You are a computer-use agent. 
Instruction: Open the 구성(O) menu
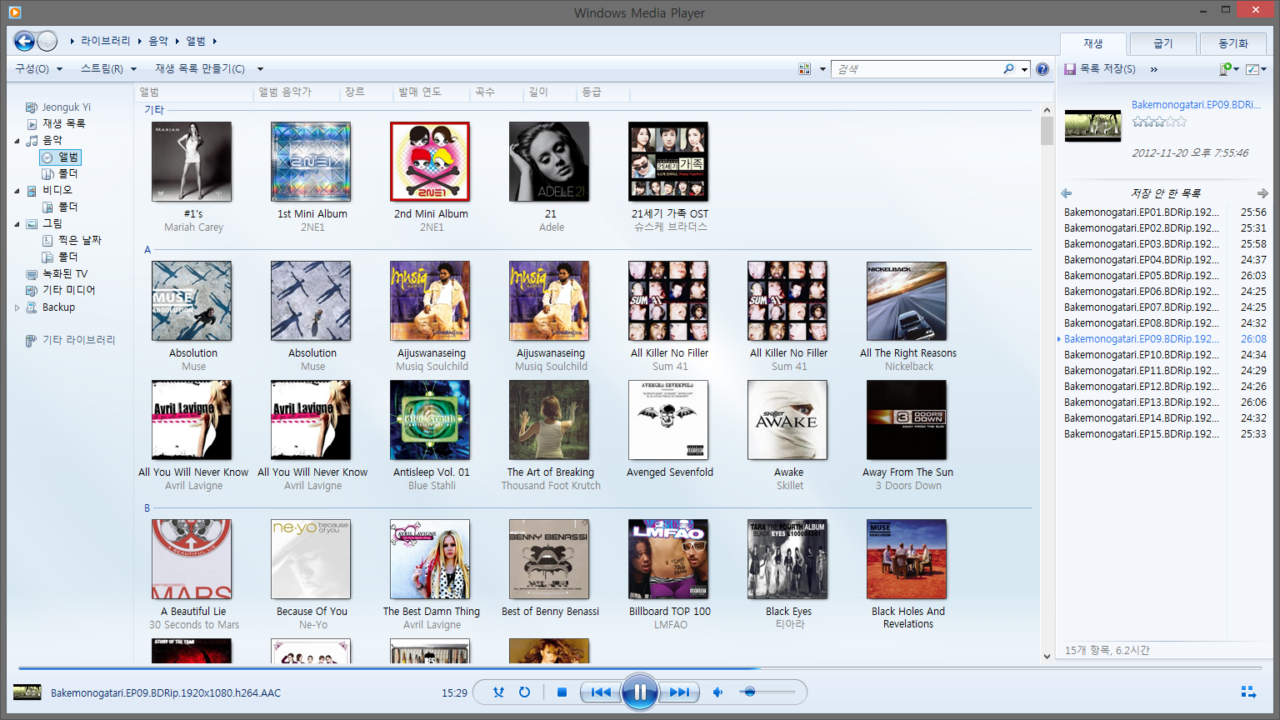38,69
